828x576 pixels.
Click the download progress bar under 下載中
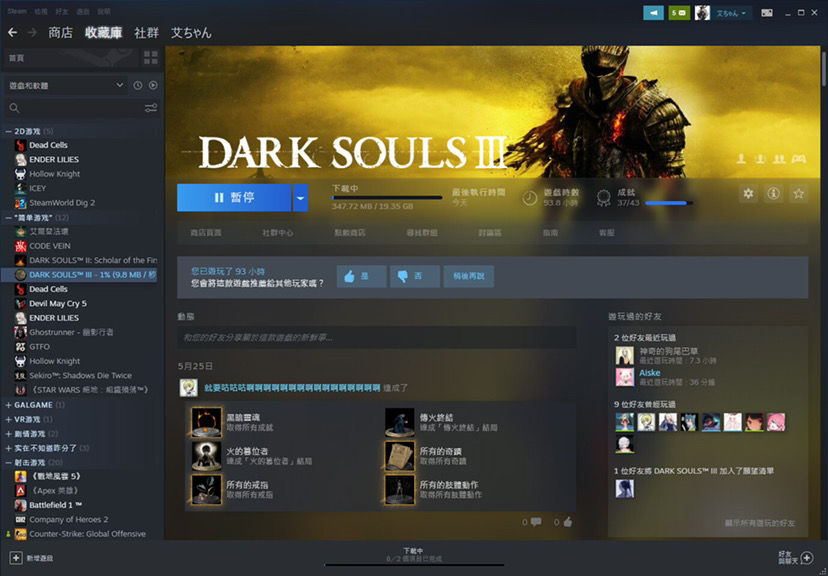click(387, 197)
